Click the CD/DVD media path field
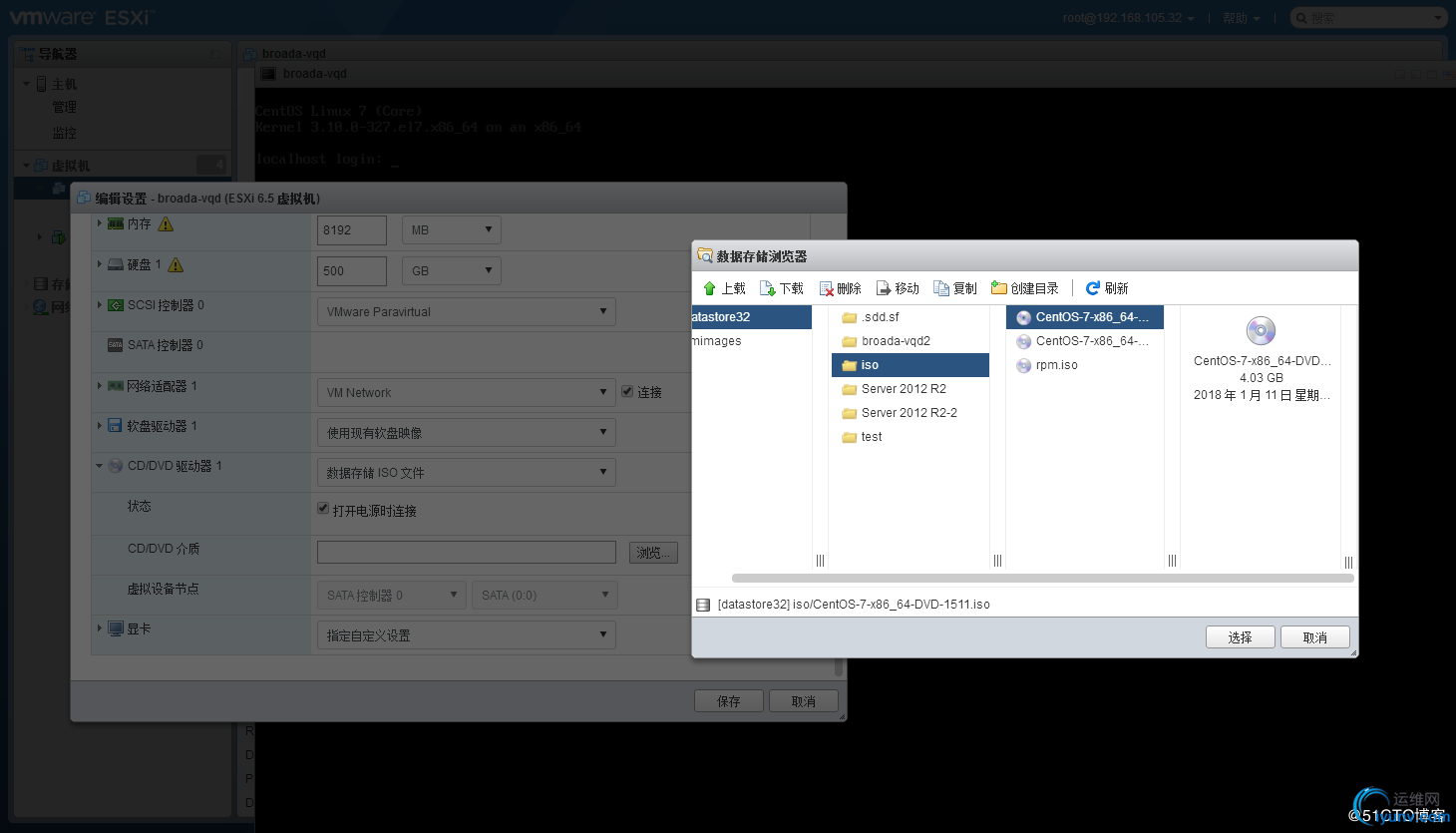 [467, 553]
